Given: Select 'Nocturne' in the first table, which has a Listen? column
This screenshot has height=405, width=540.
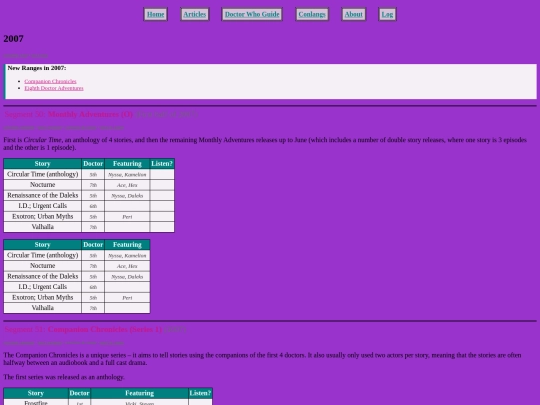Looking at the screenshot, I should coord(43,185).
